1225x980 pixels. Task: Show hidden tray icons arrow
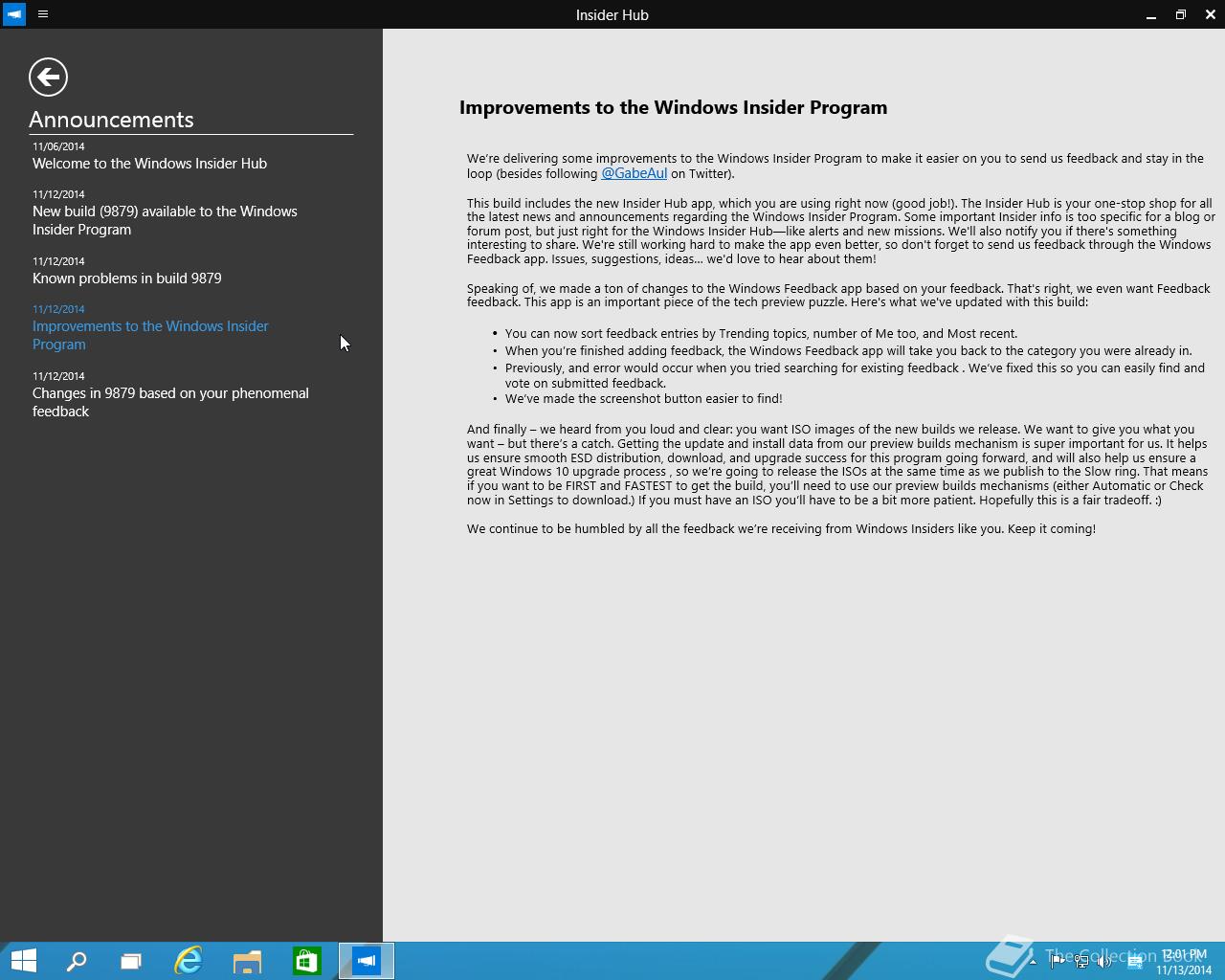click(x=1033, y=962)
